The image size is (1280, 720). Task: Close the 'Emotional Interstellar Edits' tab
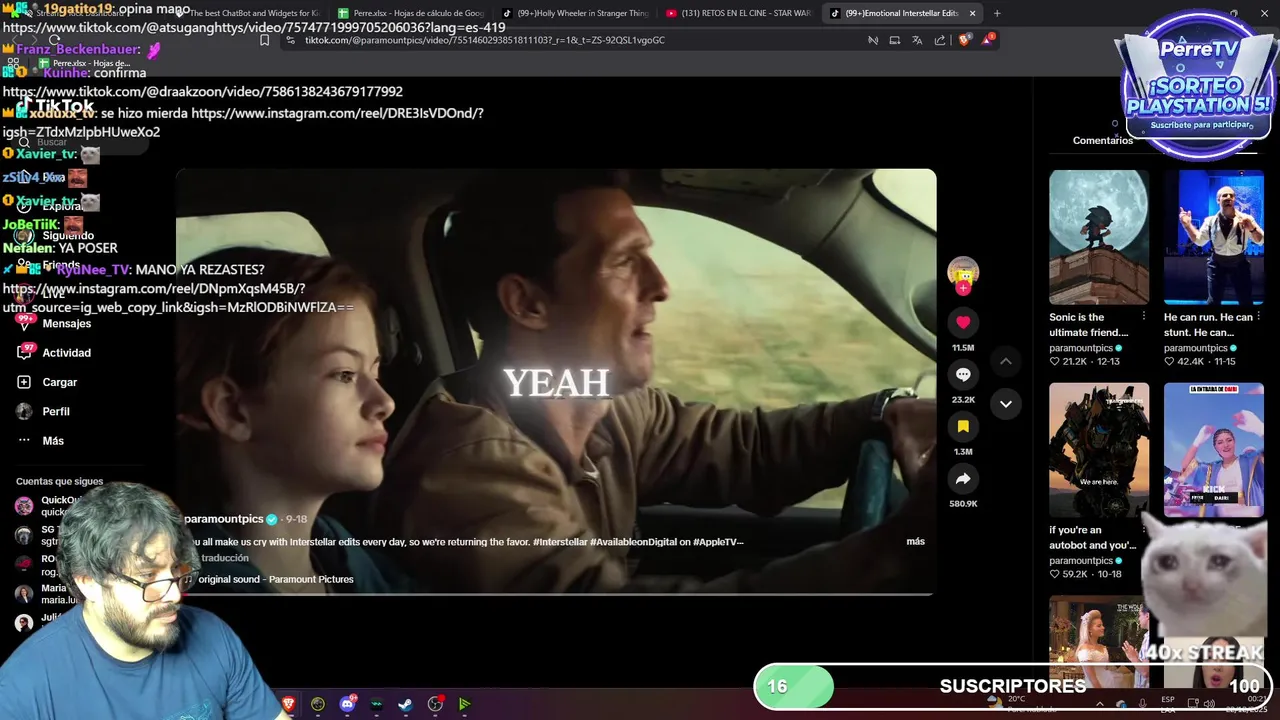click(x=972, y=13)
